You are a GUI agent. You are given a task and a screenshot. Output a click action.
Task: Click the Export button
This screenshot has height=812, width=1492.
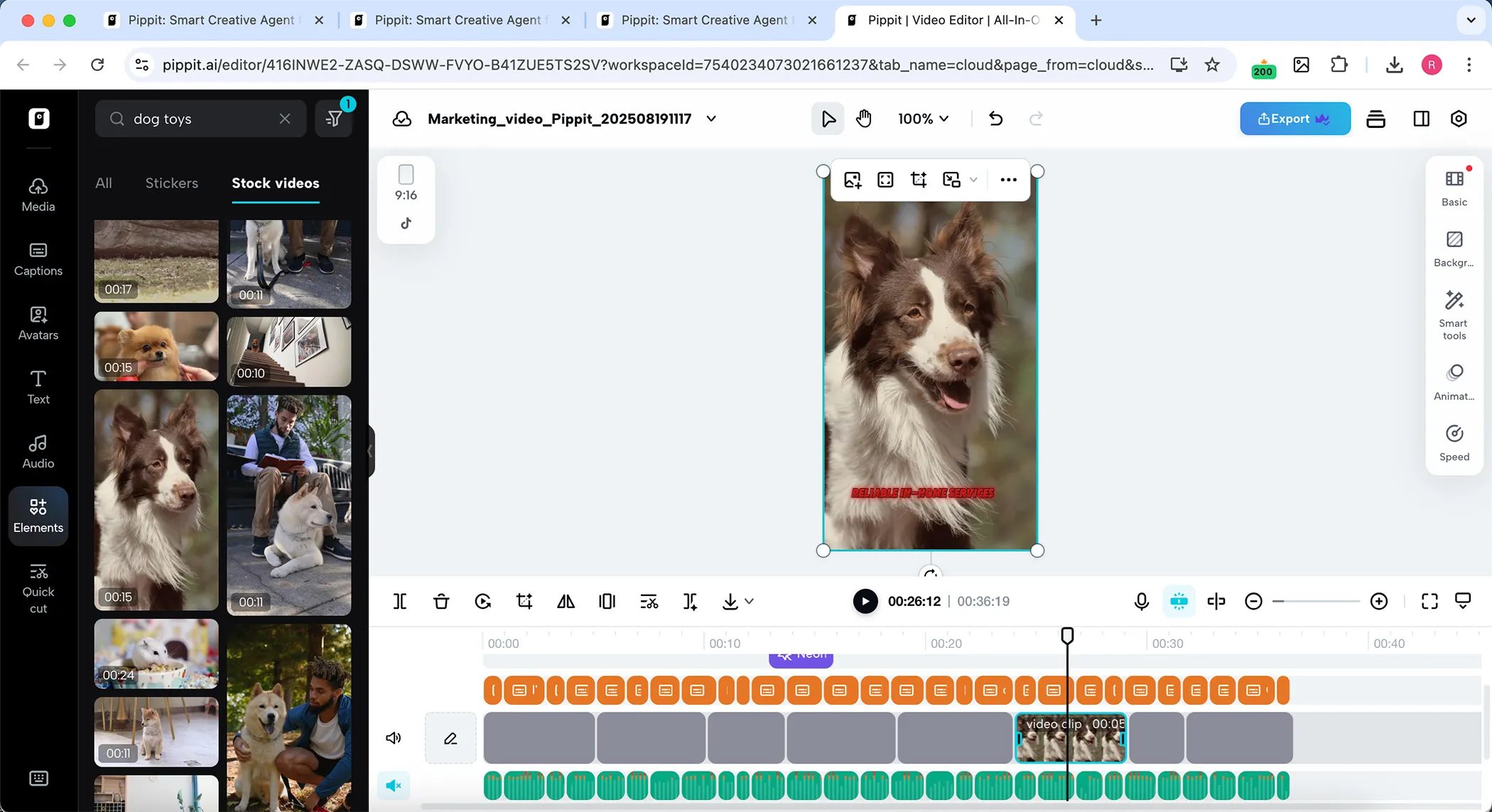point(1294,119)
